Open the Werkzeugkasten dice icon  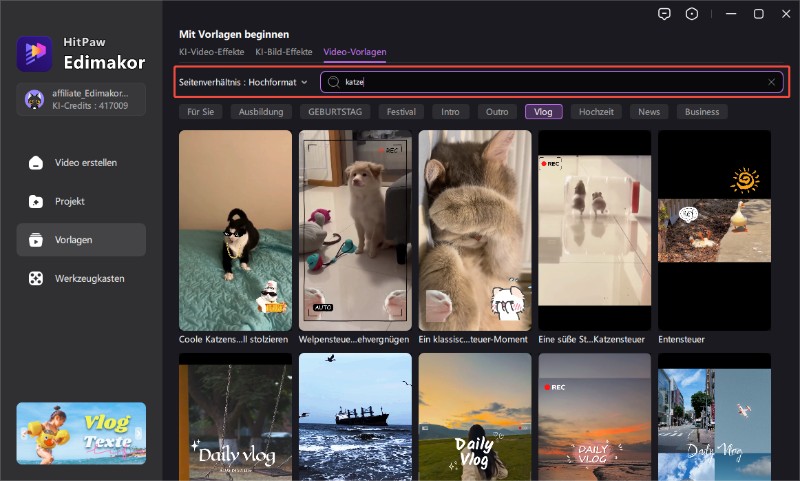tap(36, 278)
